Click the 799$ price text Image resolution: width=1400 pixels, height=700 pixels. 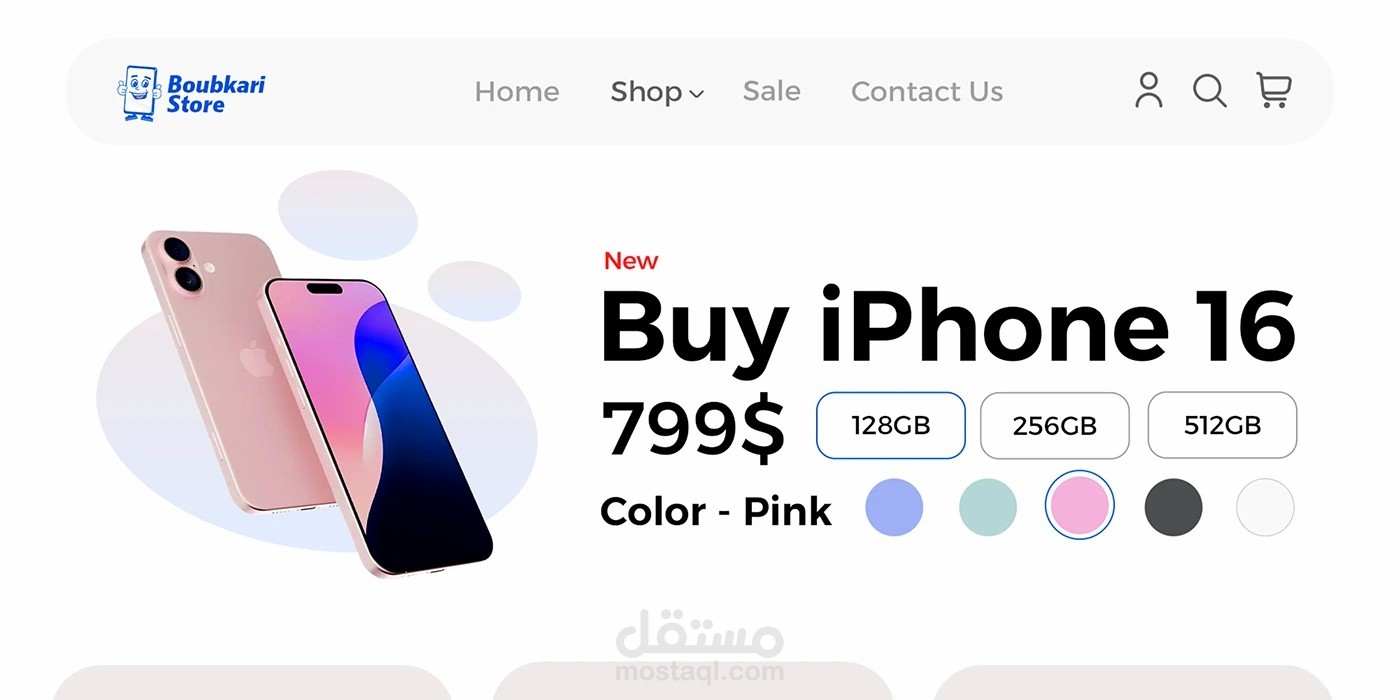coord(692,427)
